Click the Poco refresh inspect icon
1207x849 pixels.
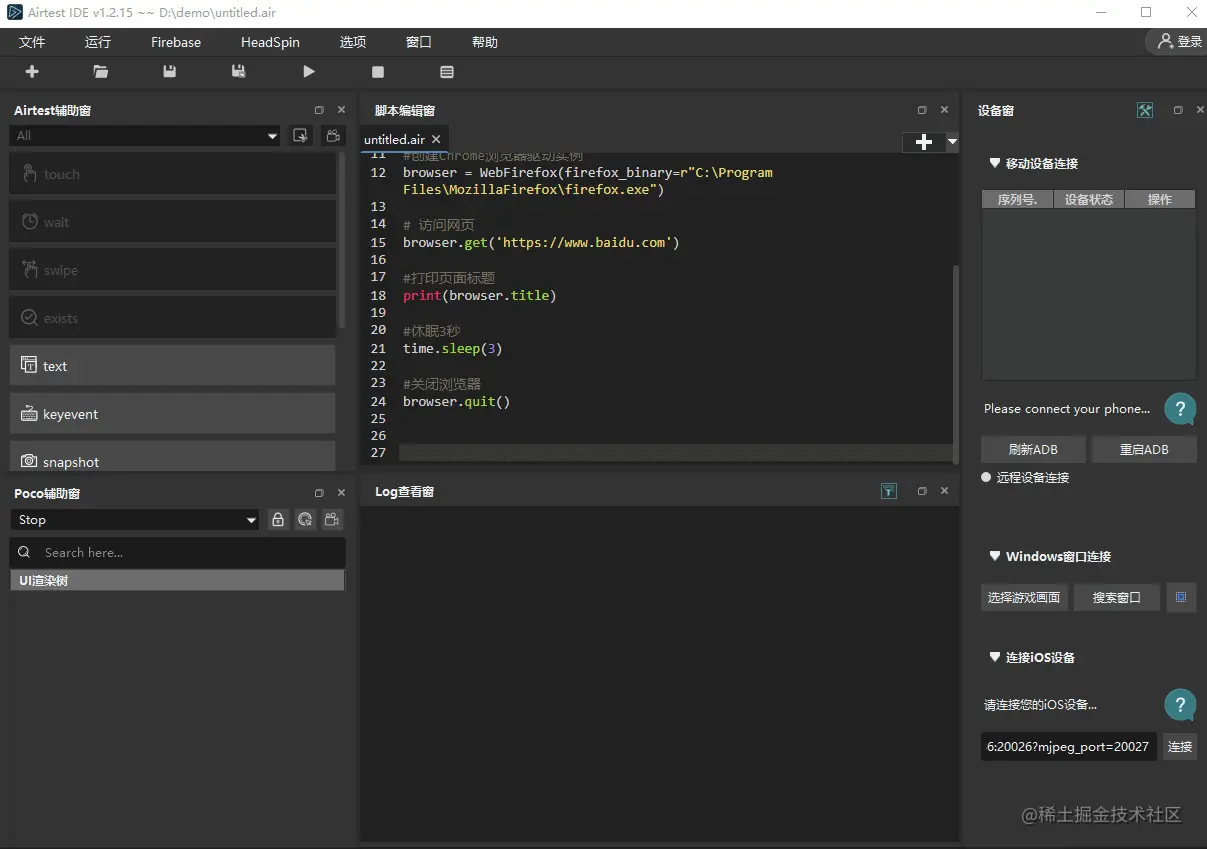(x=305, y=520)
